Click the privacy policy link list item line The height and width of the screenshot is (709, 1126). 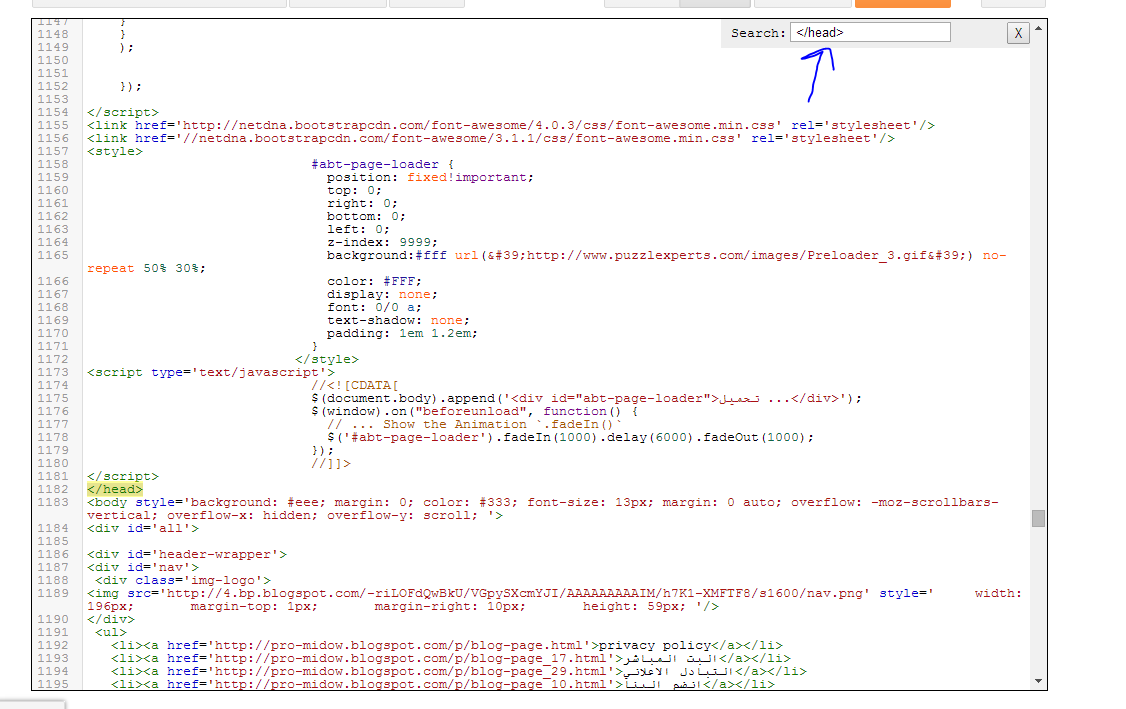pyautogui.click(x=447, y=645)
